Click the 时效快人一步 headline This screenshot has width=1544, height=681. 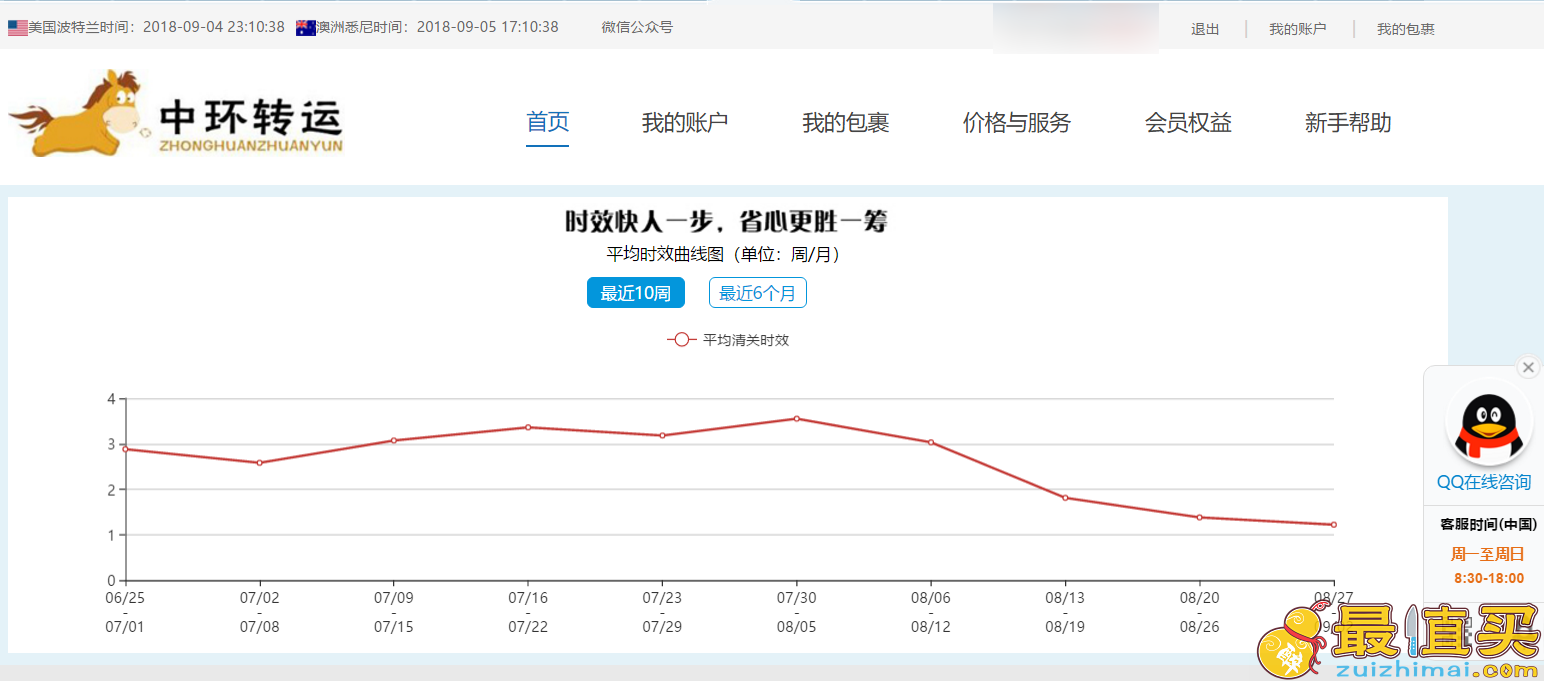coord(726,221)
